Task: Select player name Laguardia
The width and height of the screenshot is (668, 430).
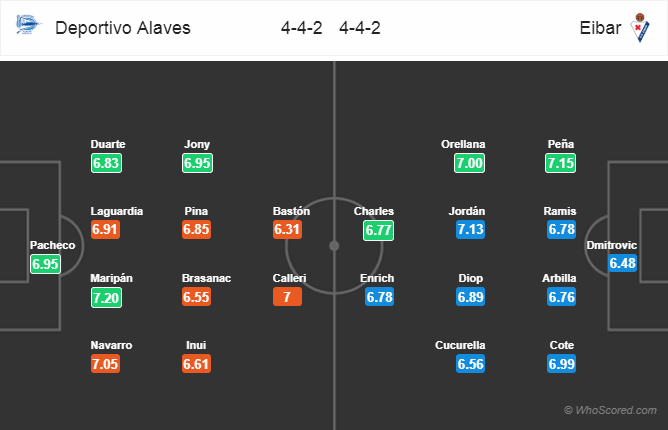Action: [116, 211]
